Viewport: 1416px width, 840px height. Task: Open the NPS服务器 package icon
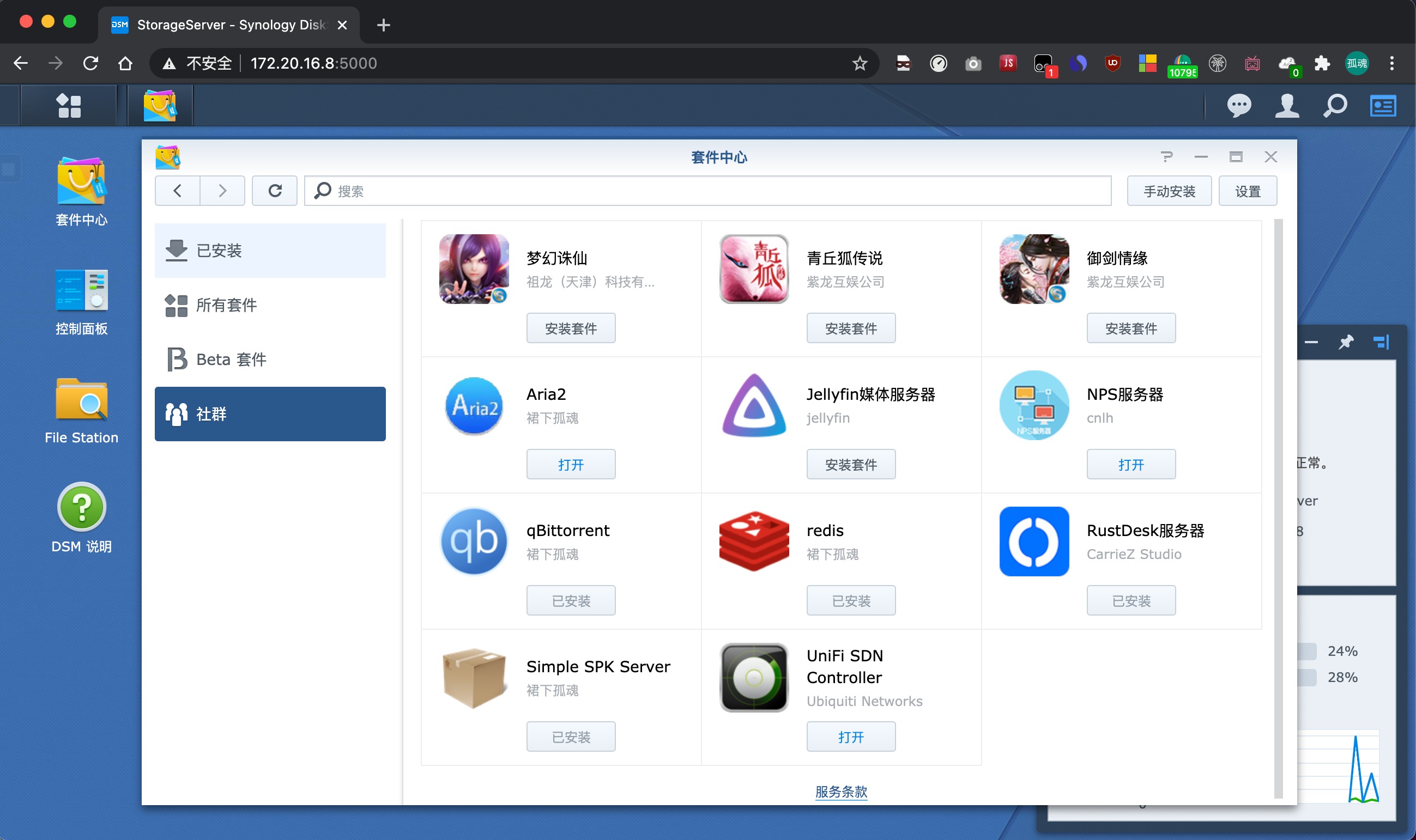[x=1034, y=405]
